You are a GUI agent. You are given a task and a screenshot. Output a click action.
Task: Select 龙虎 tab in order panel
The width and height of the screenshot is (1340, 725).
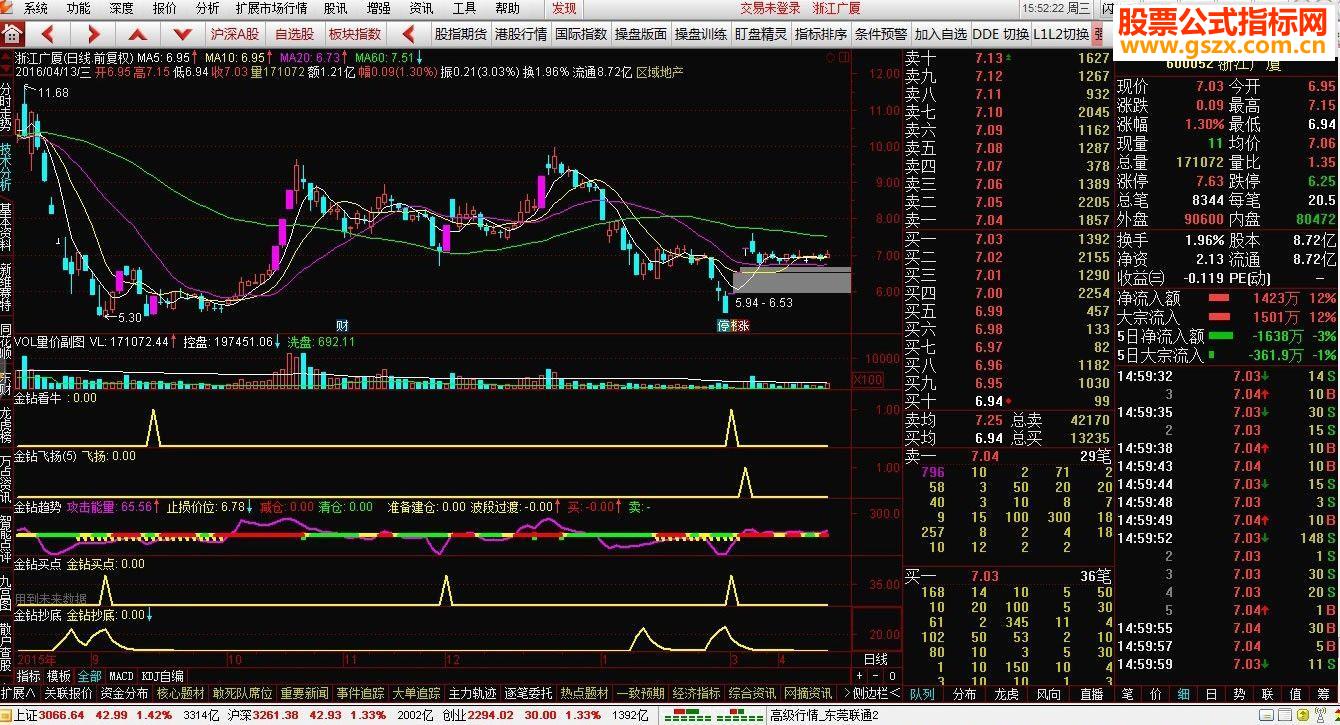point(1006,693)
